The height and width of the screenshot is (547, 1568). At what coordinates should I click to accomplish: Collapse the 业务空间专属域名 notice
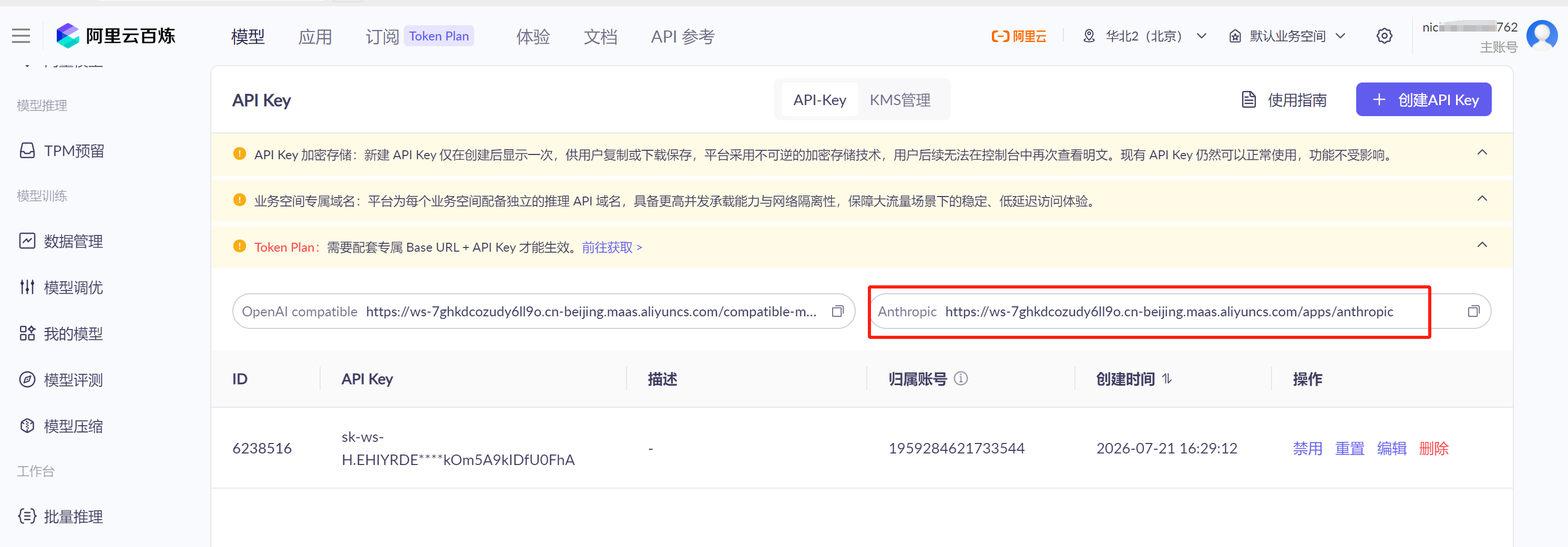(1482, 198)
